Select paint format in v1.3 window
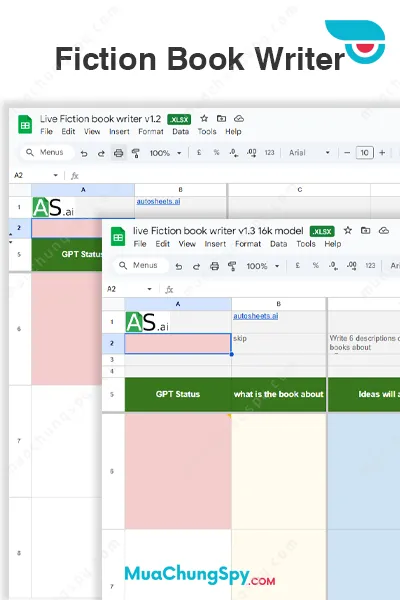Viewport: 400px width, 600px height. click(x=232, y=266)
